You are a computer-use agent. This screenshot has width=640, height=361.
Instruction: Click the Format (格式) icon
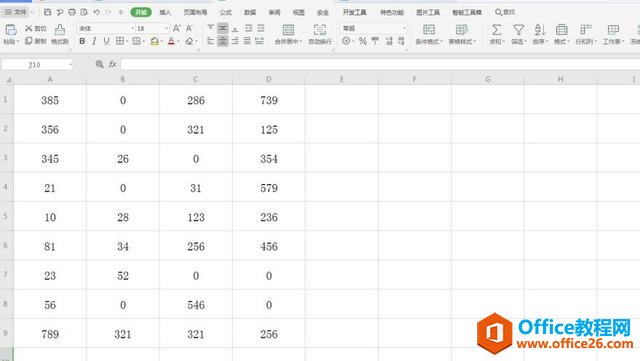point(562,30)
